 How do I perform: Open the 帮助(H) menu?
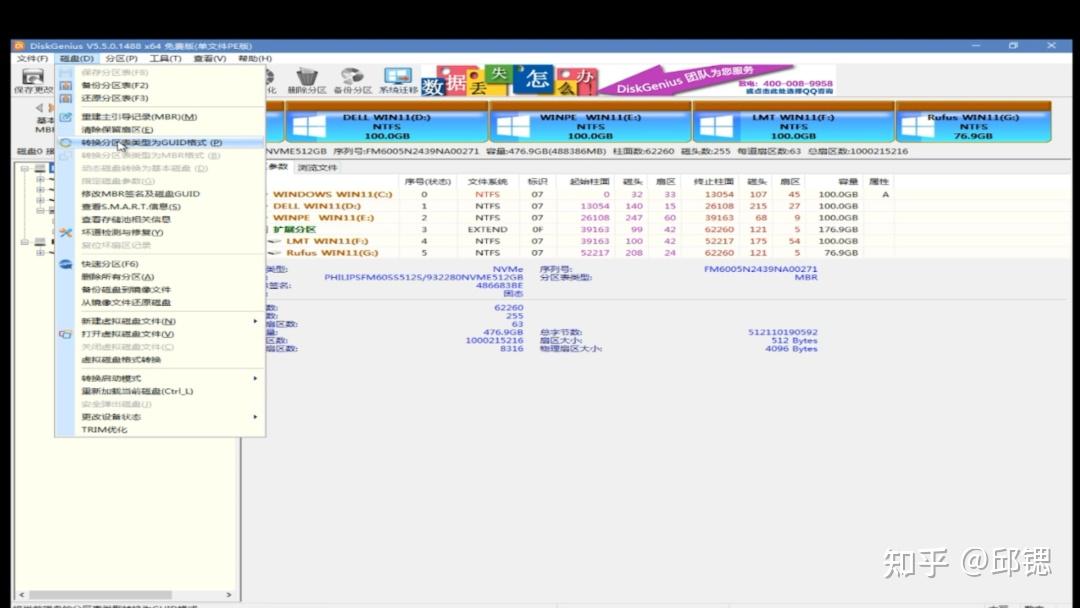click(255, 59)
